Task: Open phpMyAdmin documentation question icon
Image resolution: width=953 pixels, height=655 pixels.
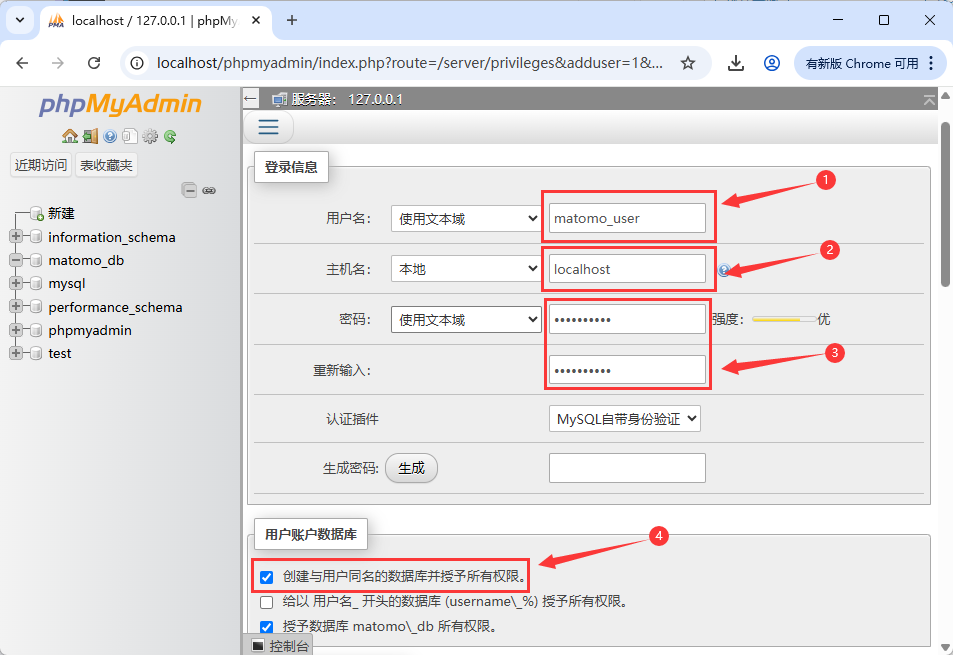Action: pyautogui.click(x=110, y=136)
